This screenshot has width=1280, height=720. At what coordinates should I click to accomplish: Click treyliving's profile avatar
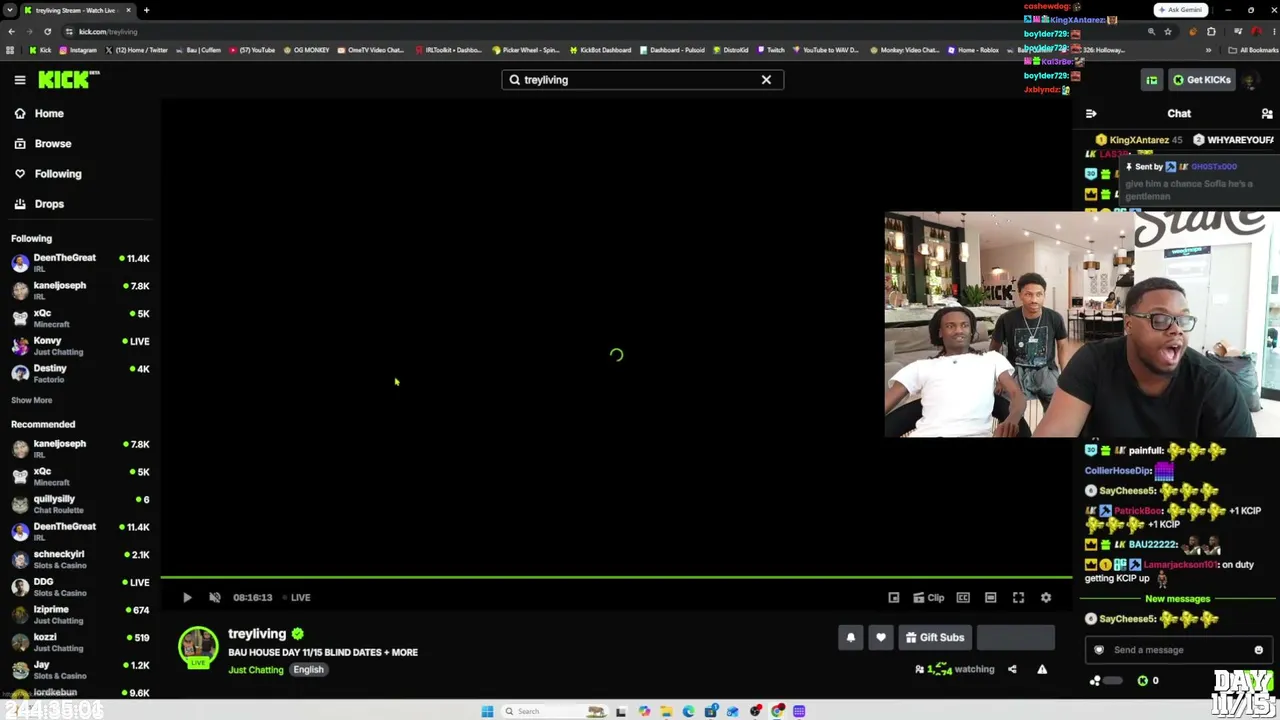(198, 647)
